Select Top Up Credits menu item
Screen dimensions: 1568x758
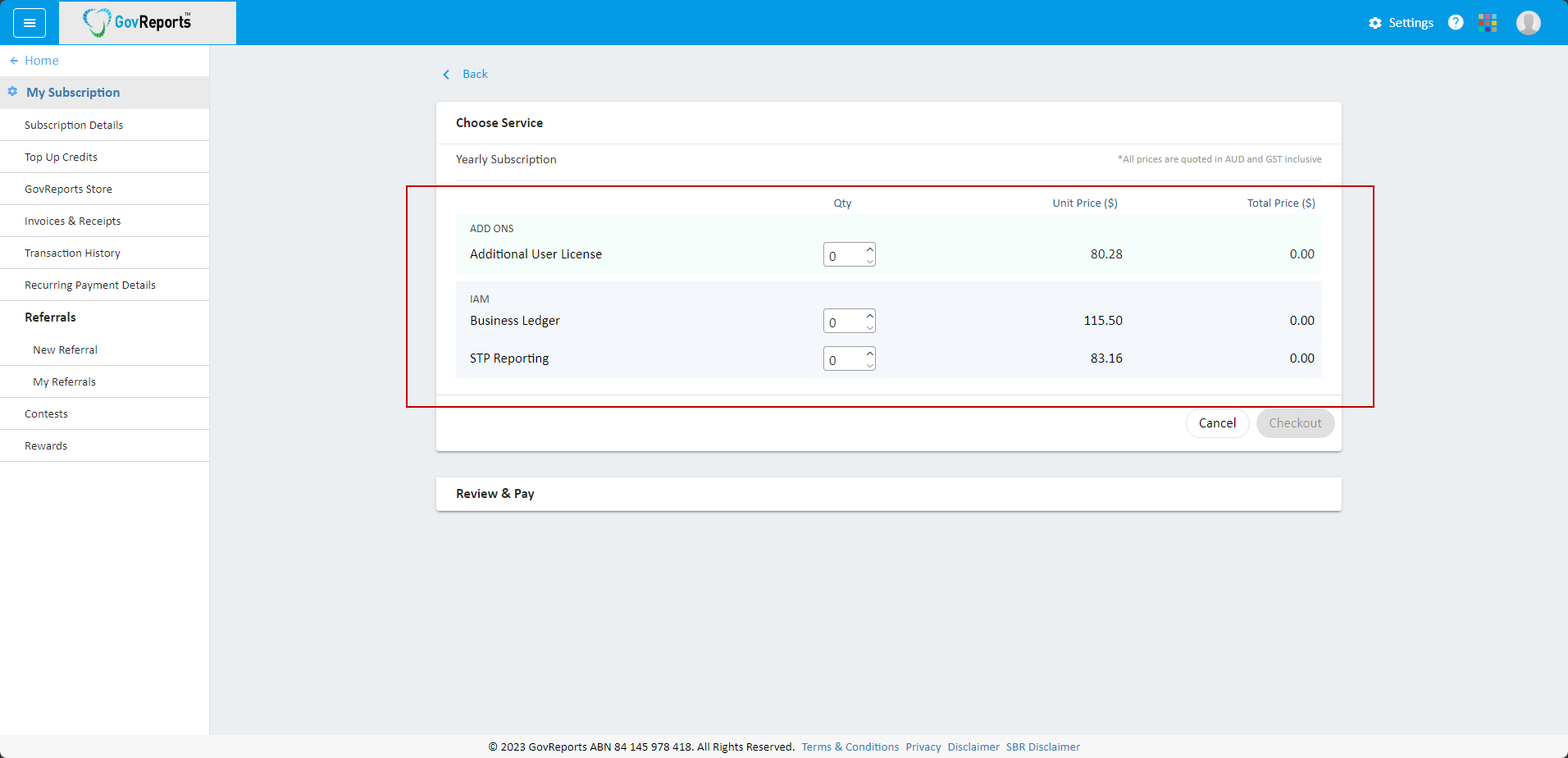[61, 158]
